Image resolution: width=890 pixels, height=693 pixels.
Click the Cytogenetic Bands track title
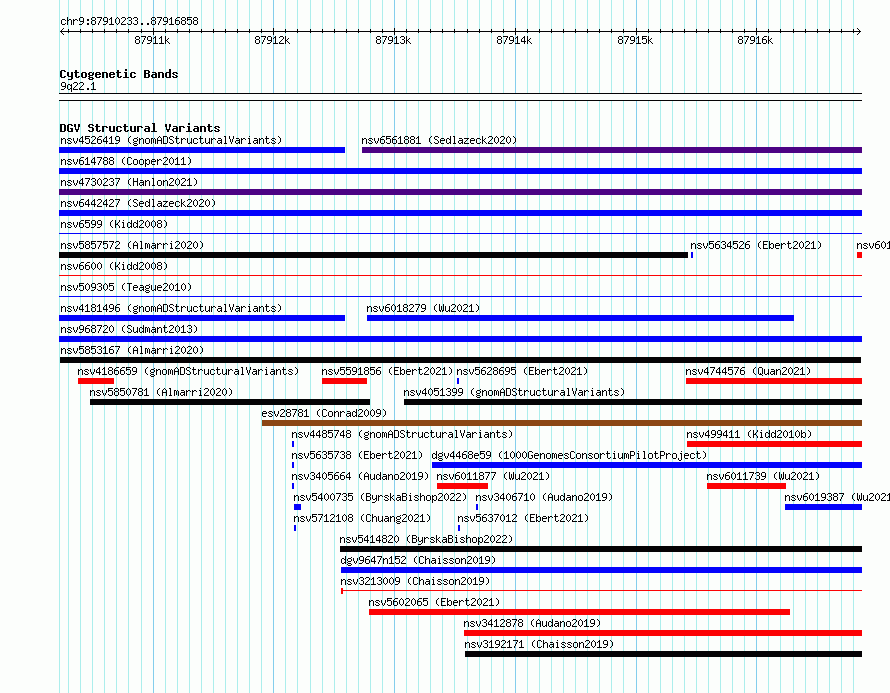[x=119, y=74]
